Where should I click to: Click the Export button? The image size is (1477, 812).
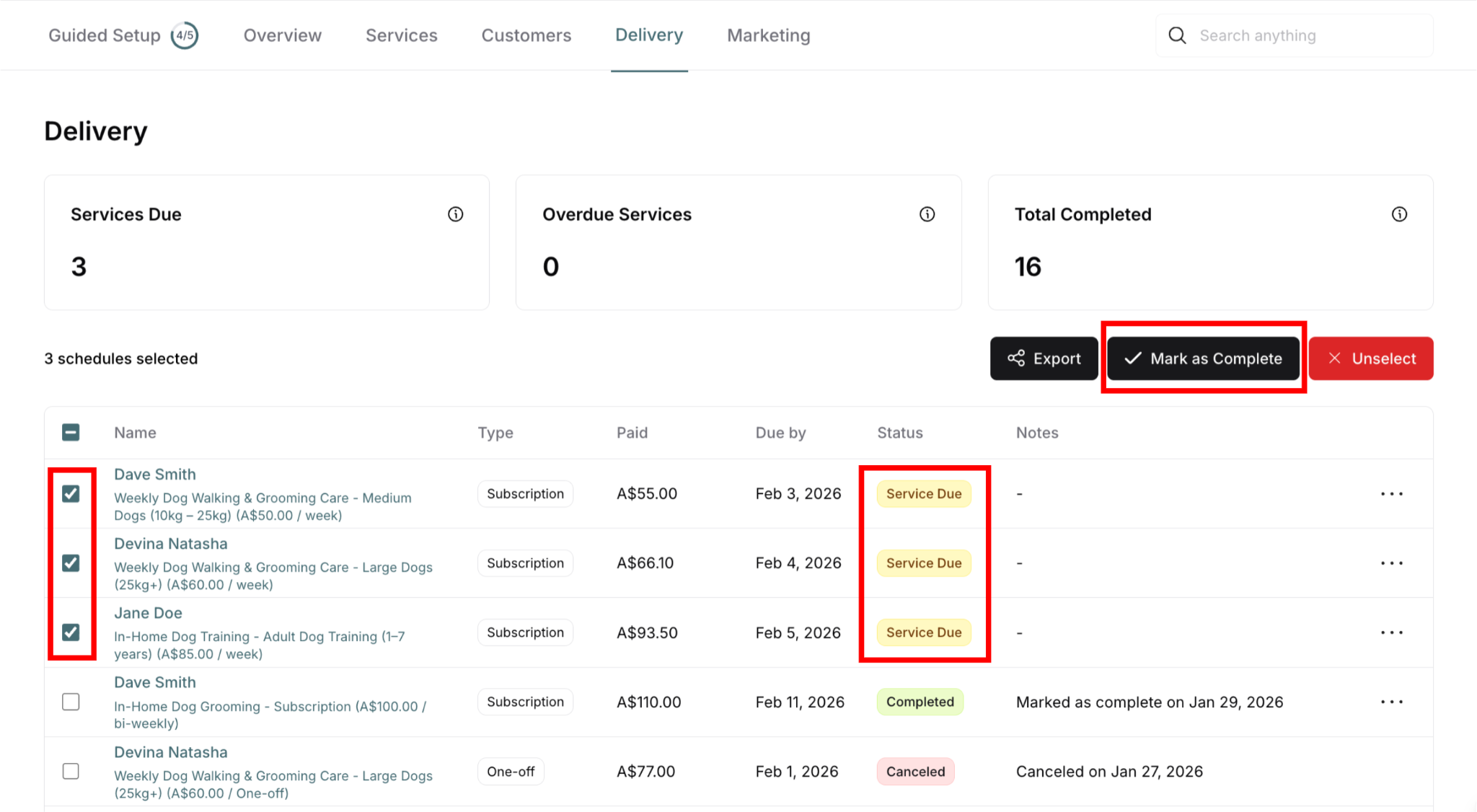pyautogui.click(x=1044, y=358)
